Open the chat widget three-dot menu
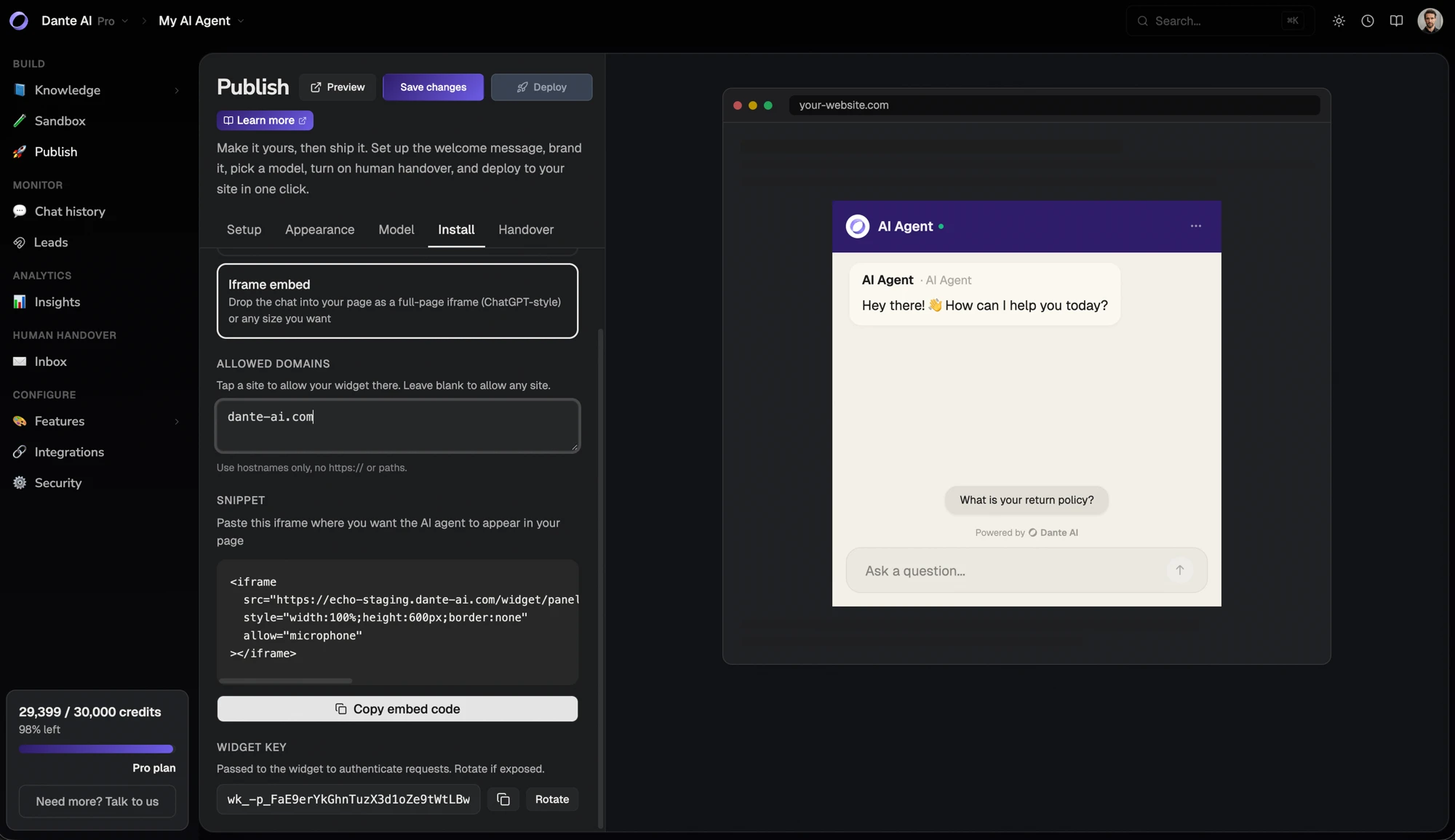The height and width of the screenshot is (840, 1455). 1196,226
